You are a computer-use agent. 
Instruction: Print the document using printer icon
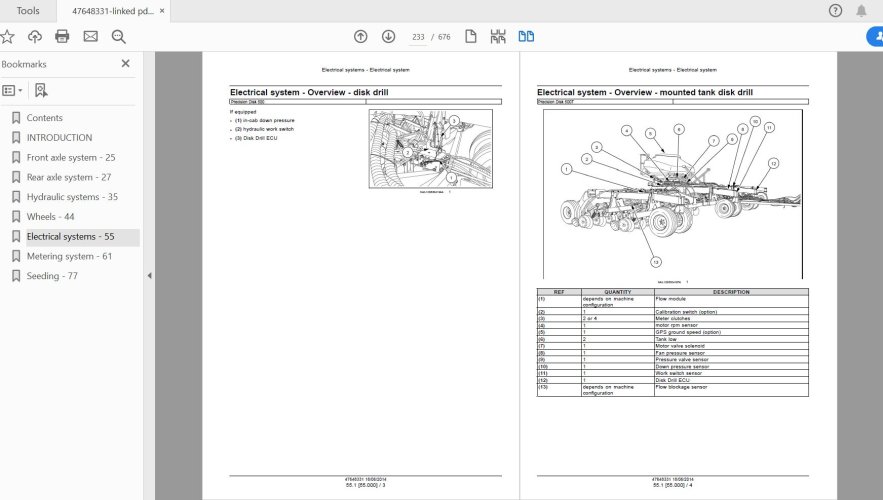point(62,37)
